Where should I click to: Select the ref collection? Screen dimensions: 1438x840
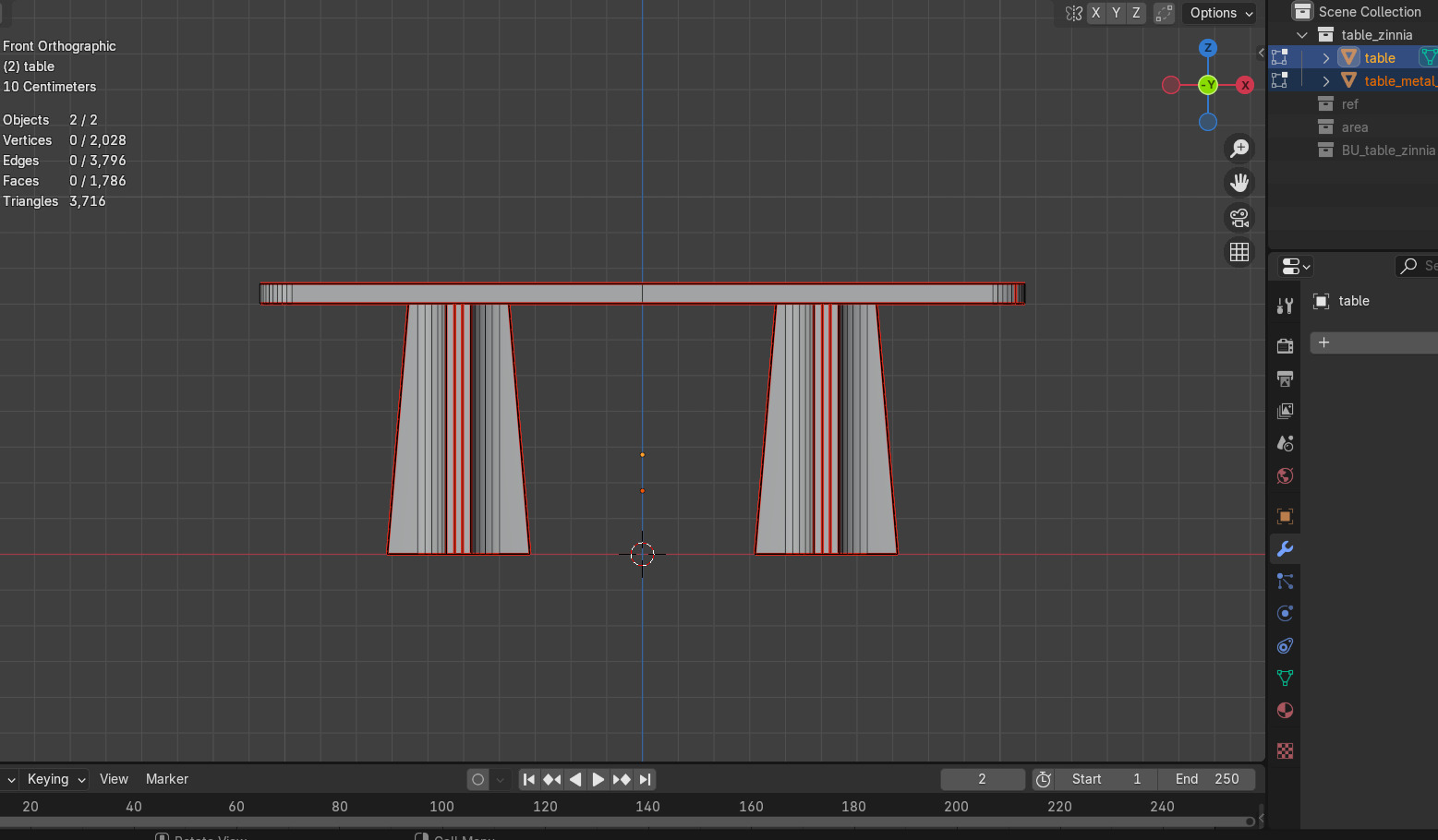1349,103
